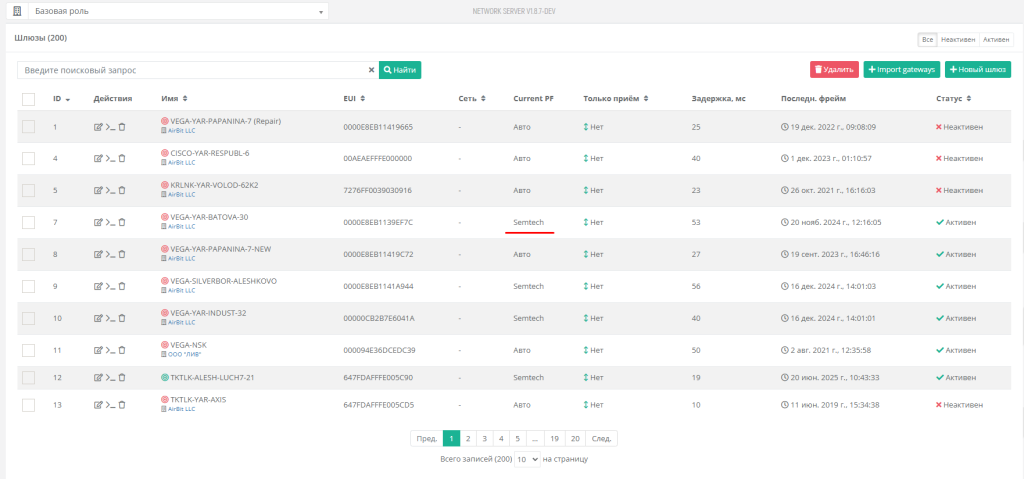Clear the search field with the X icon
Viewport: 1024px width, 479px height.
(x=371, y=70)
